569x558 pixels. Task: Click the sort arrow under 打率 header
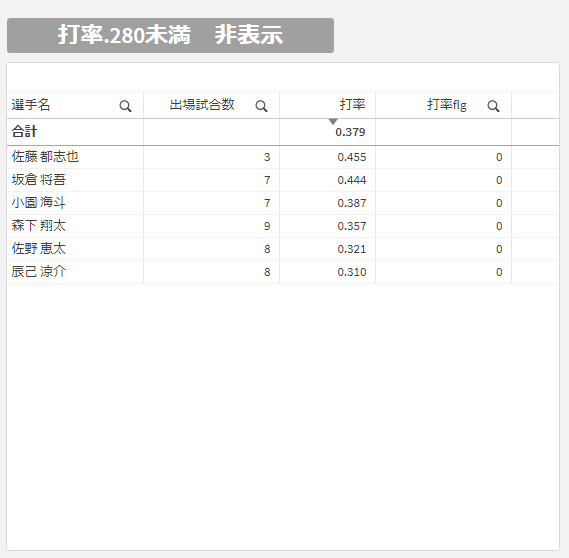[x=333, y=122]
